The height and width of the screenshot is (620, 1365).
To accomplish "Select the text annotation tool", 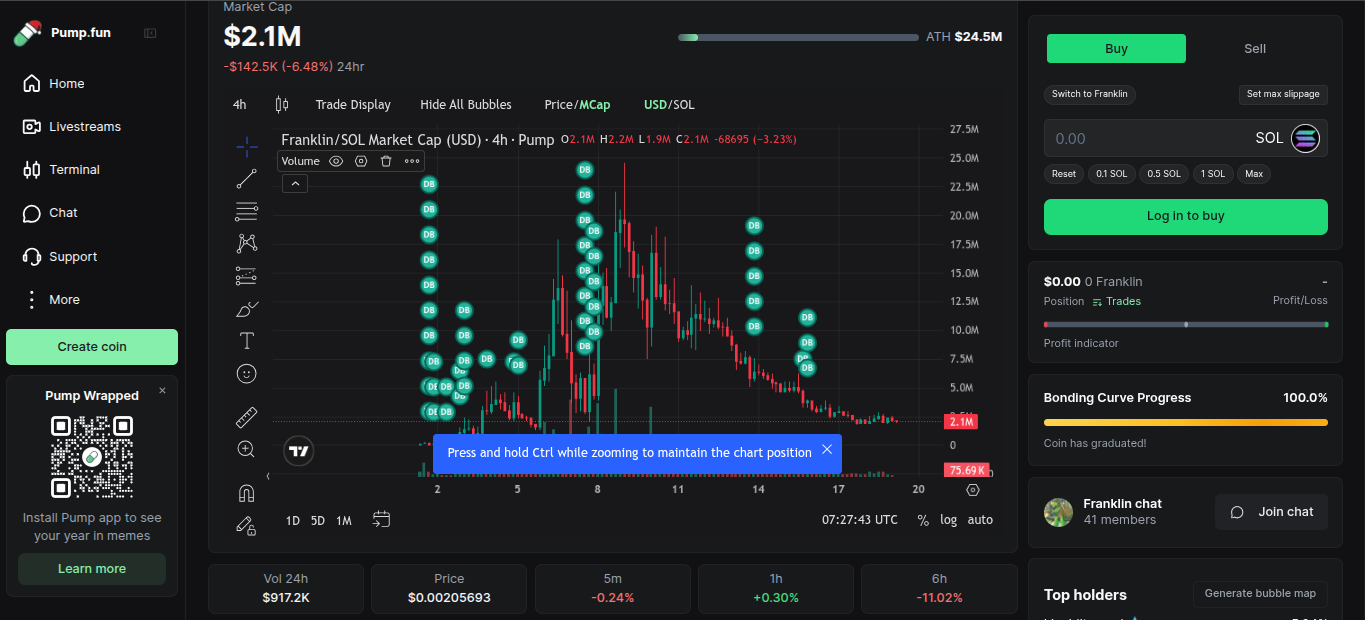I will click(x=246, y=341).
